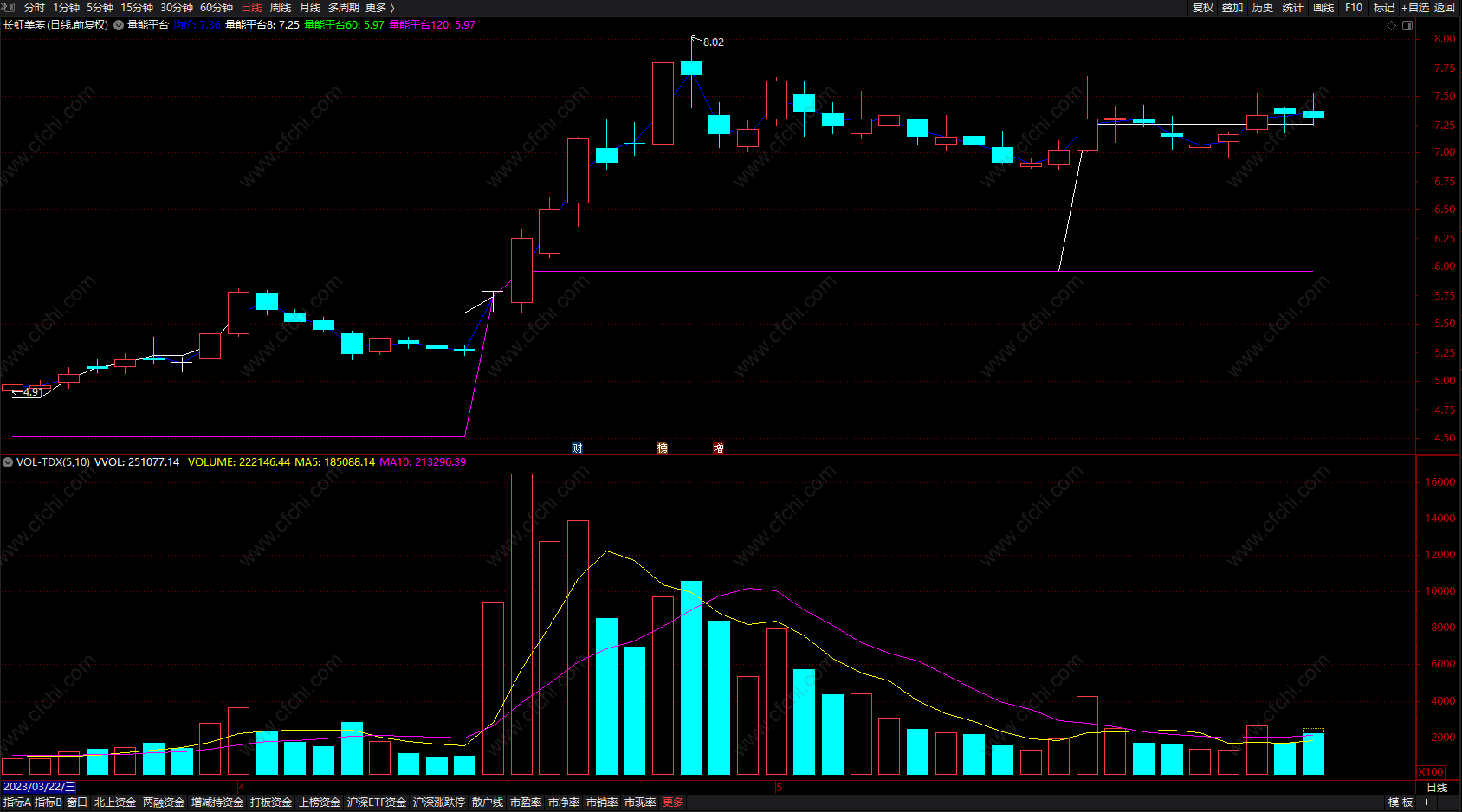Open the 窗口 window tab

(x=77, y=802)
